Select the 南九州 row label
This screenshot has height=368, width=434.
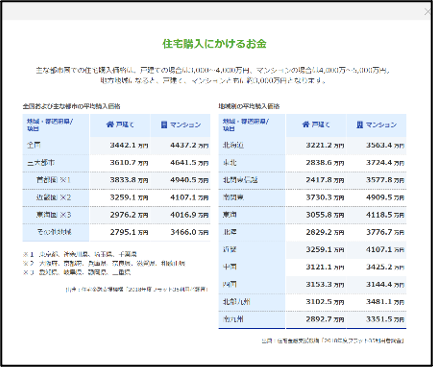coord(233,319)
